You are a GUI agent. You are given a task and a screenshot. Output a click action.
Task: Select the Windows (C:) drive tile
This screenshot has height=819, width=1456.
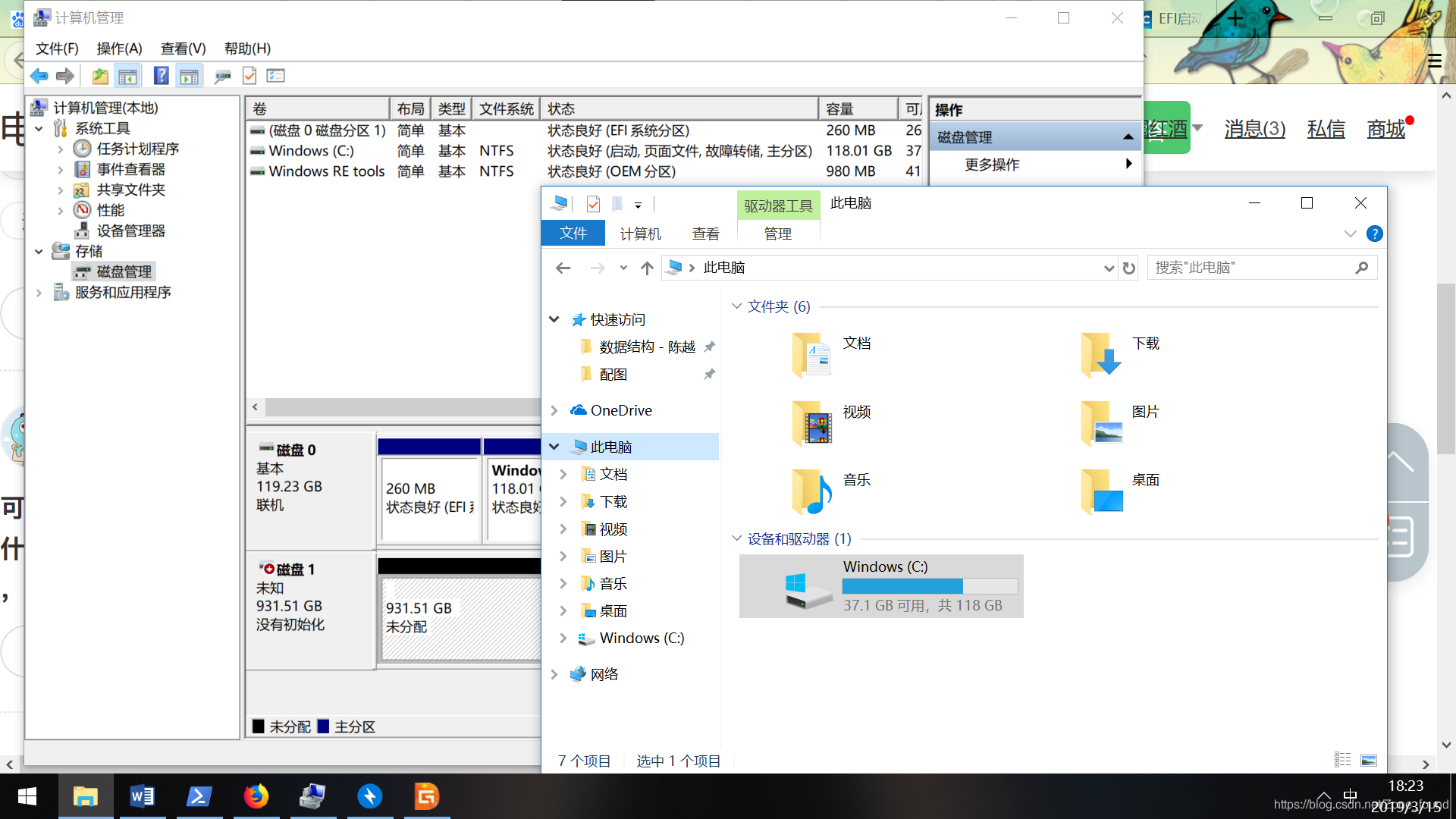pos(881,586)
